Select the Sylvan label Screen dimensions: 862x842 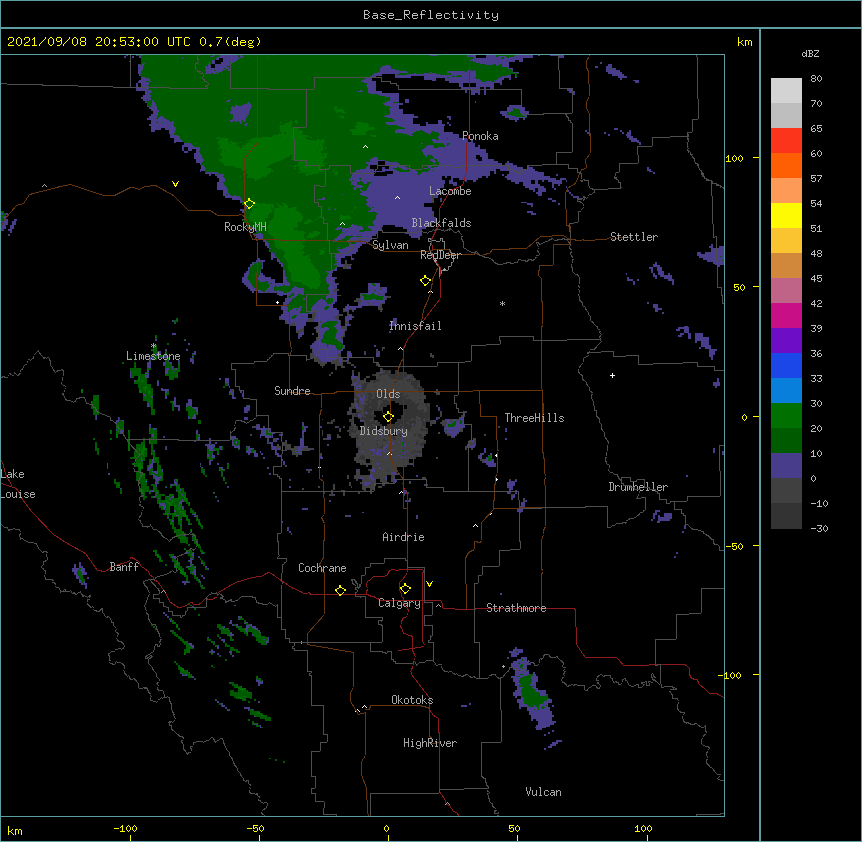click(x=390, y=245)
